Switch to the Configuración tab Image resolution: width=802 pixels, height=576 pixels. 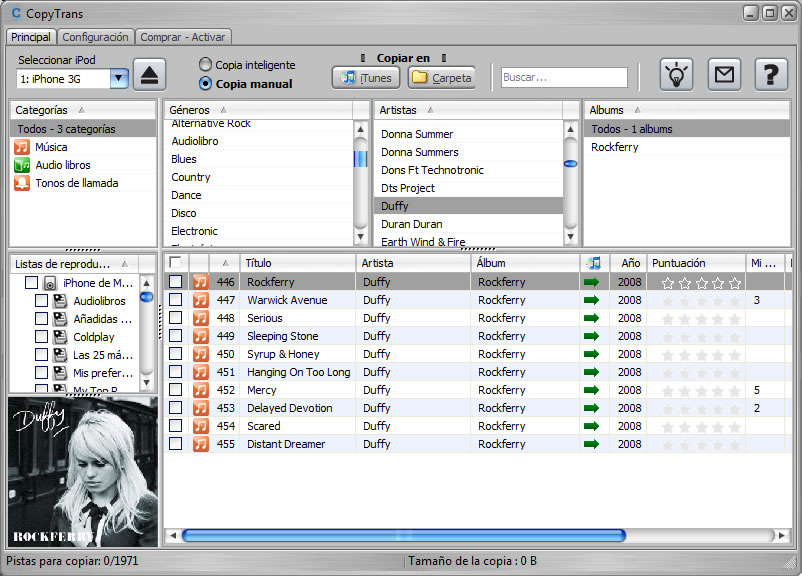[95, 37]
